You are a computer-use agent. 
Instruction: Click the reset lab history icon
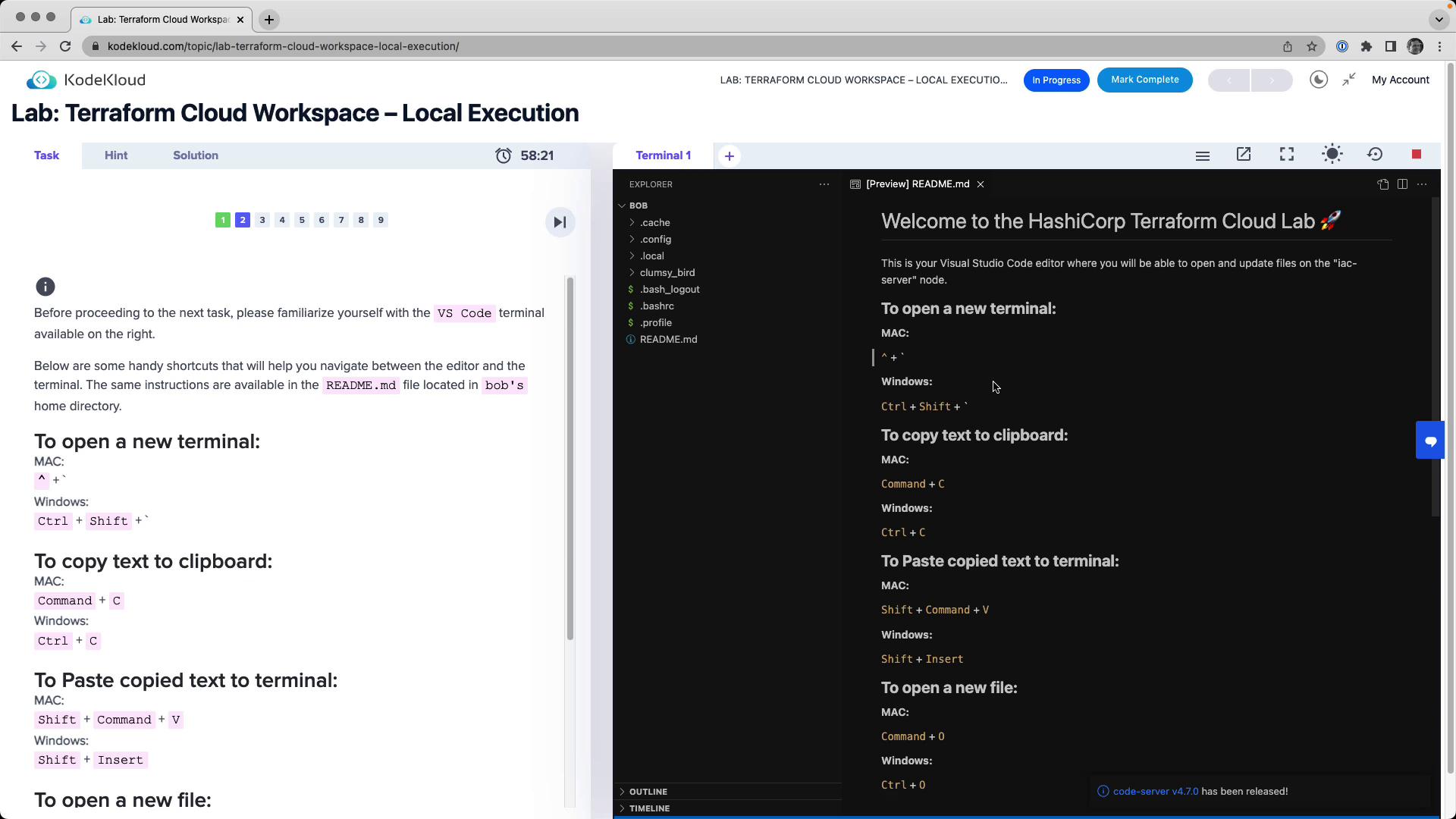pos(1375,155)
